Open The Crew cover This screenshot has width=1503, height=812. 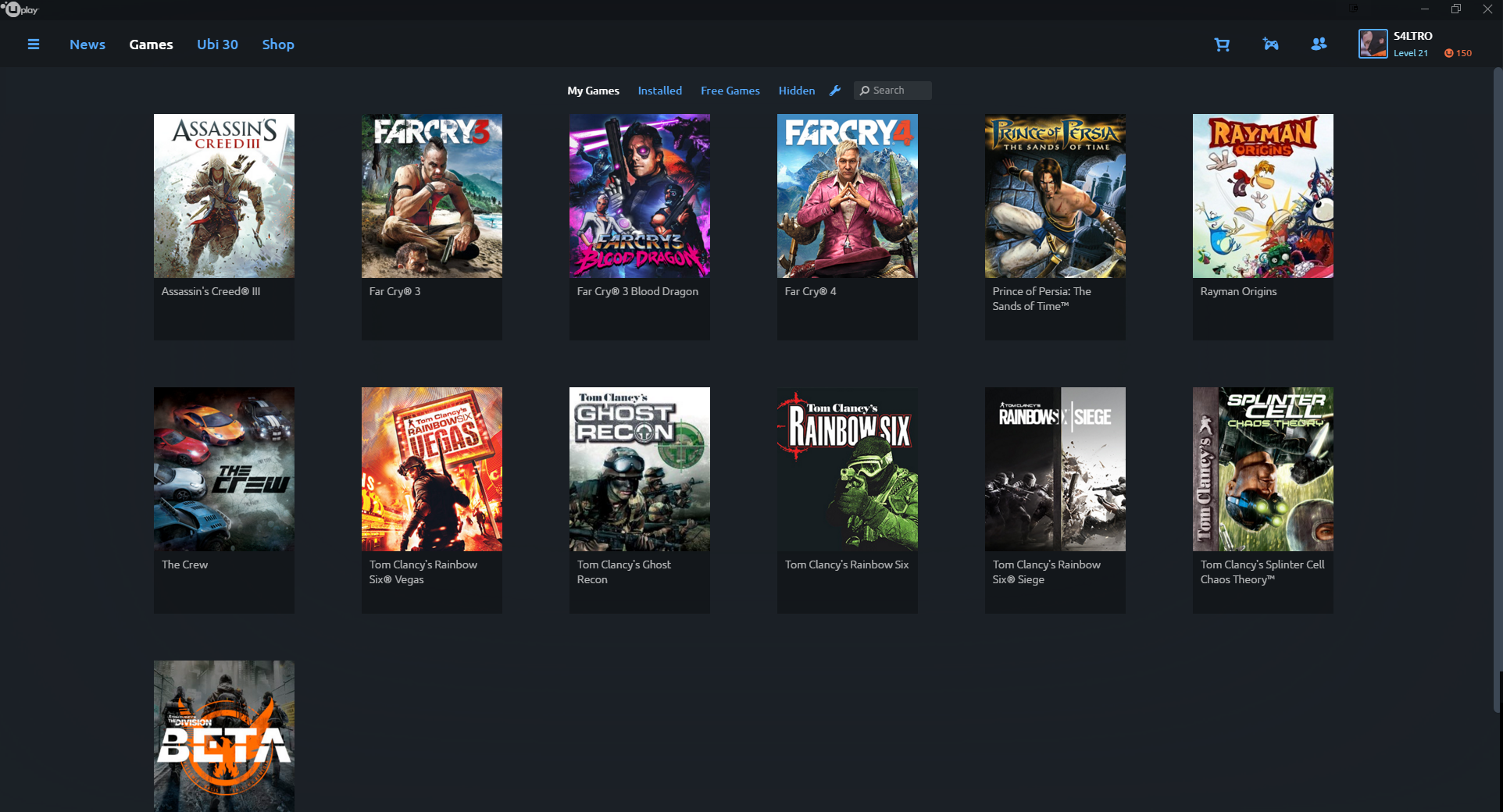(224, 469)
